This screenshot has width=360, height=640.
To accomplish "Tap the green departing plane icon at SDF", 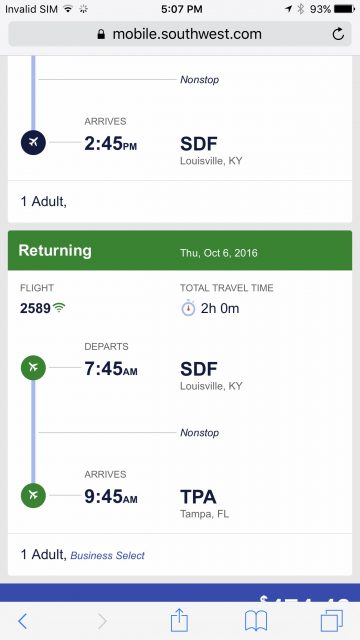I will point(33,368).
